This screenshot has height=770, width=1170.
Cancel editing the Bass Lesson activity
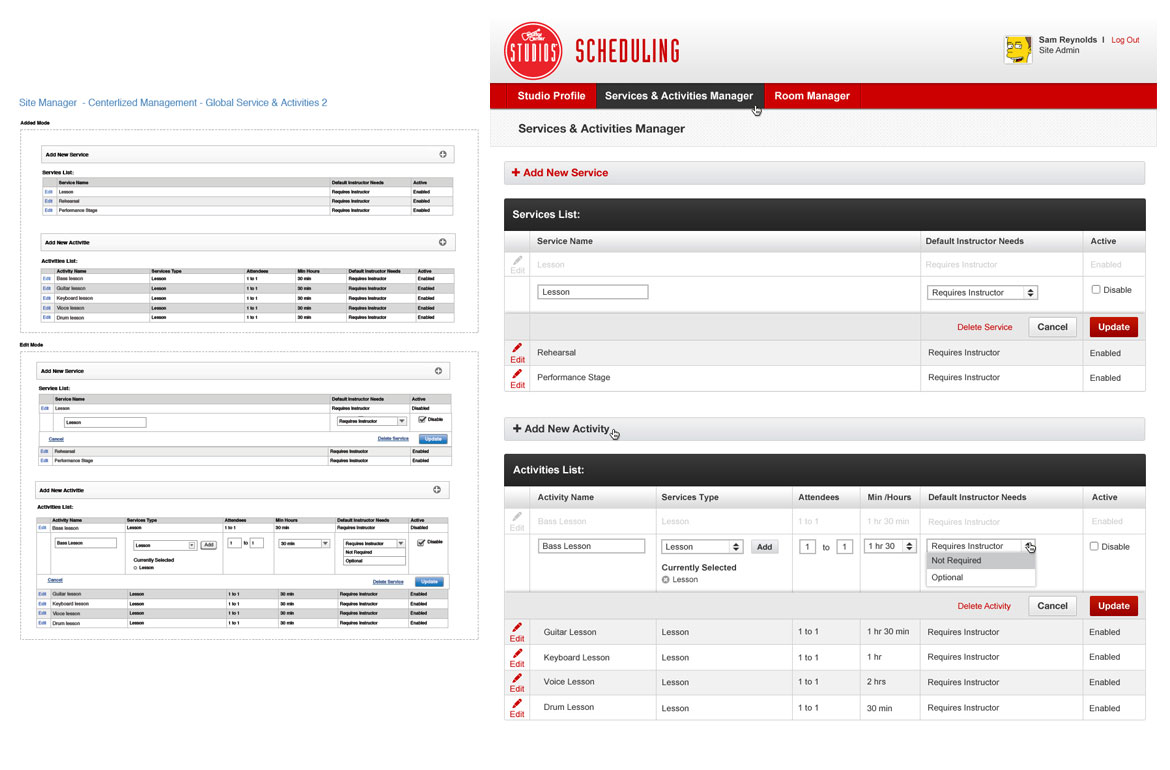click(1052, 606)
